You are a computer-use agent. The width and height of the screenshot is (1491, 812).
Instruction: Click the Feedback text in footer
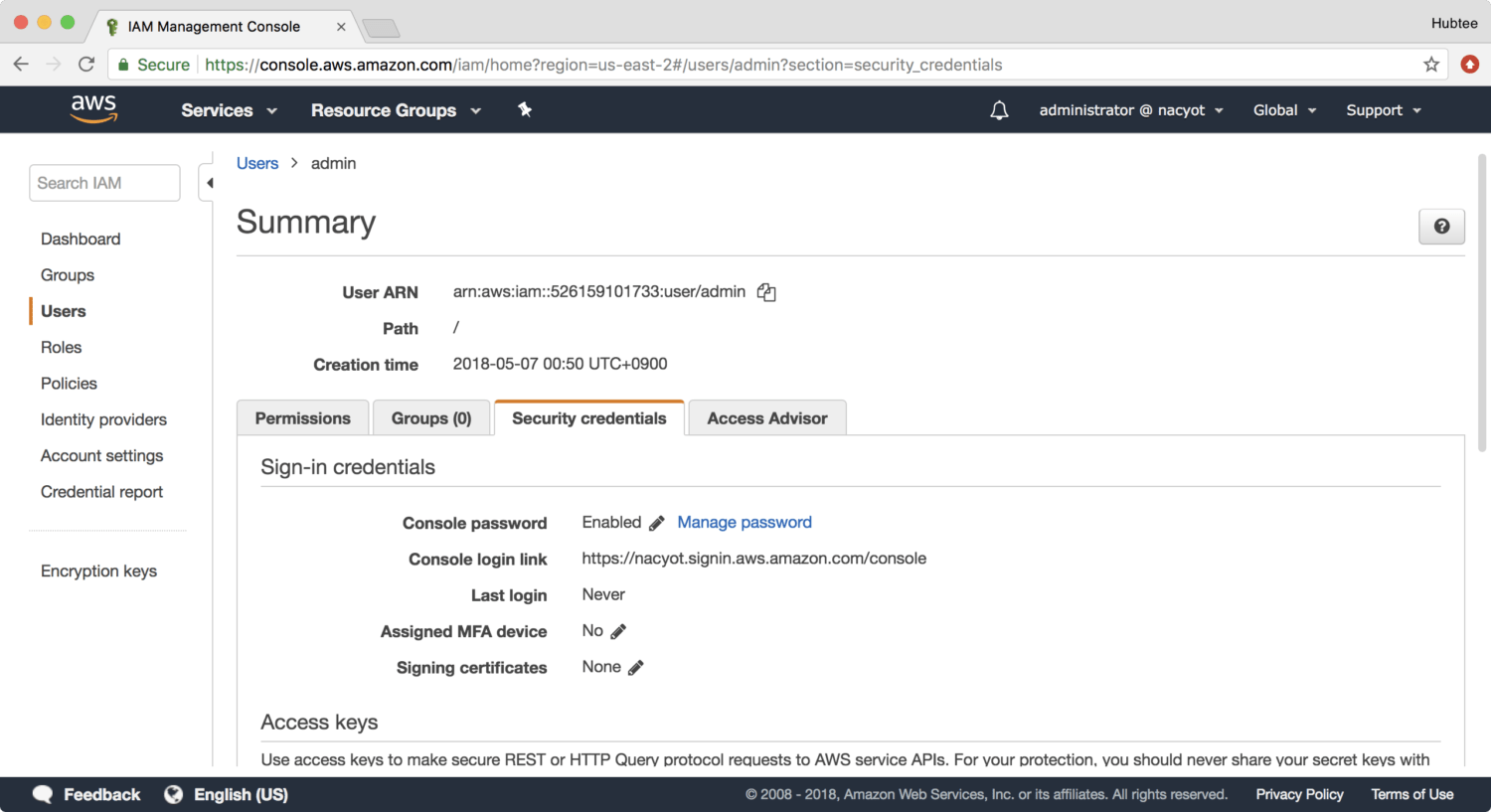coord(102,794)
